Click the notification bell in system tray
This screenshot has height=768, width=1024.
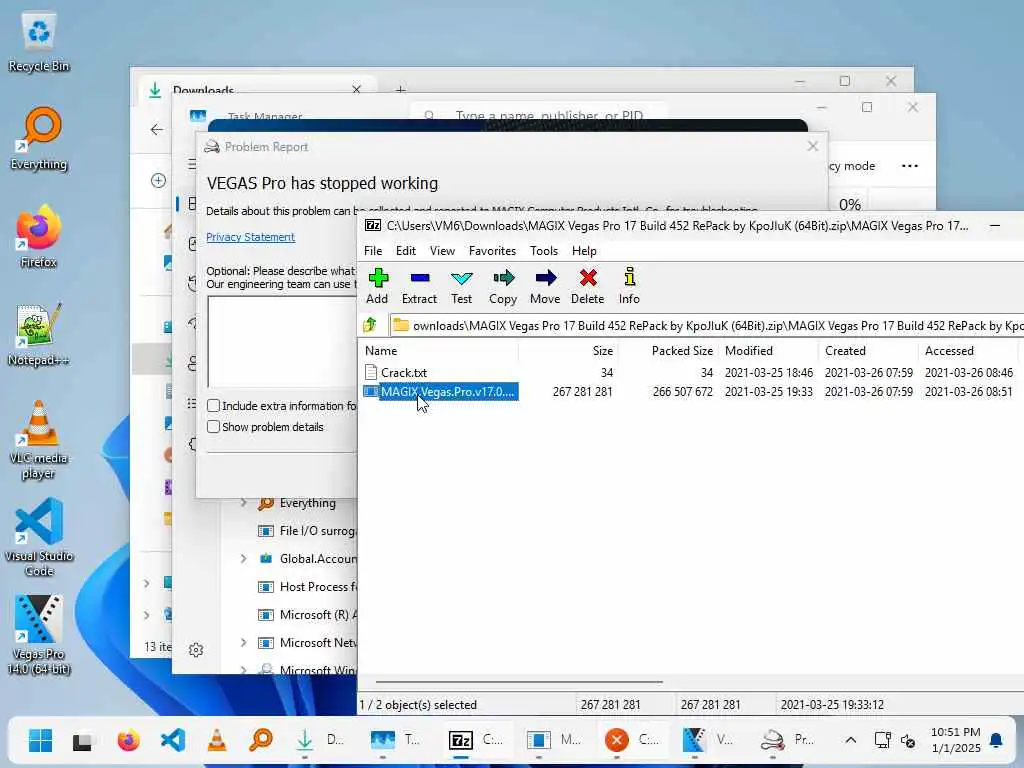point(996,740)
